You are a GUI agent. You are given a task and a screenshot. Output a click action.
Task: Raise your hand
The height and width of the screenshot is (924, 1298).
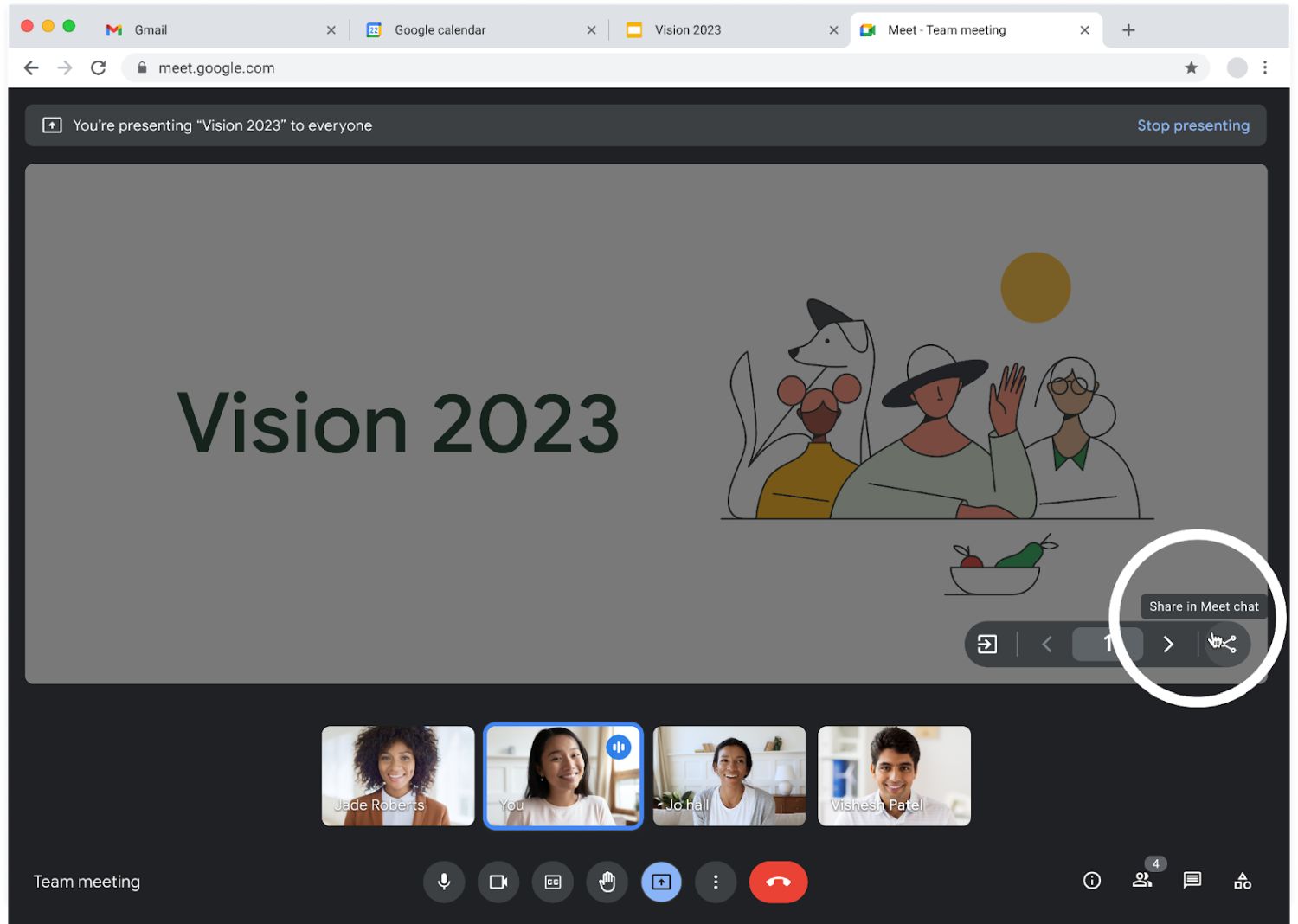[x=607, y=882]
